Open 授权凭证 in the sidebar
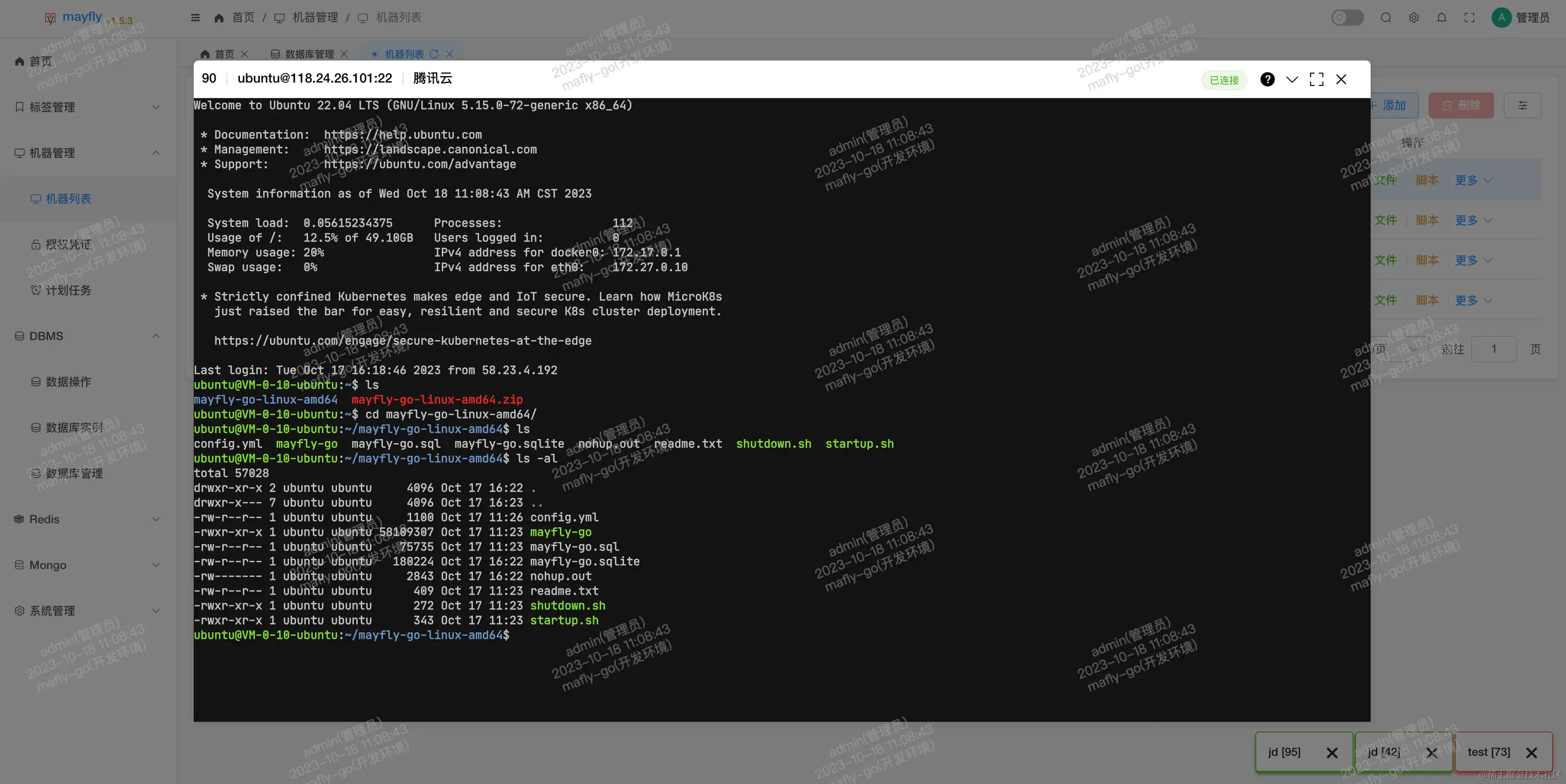The height and width of the screenshot is (784, 1566). (68, 244)
